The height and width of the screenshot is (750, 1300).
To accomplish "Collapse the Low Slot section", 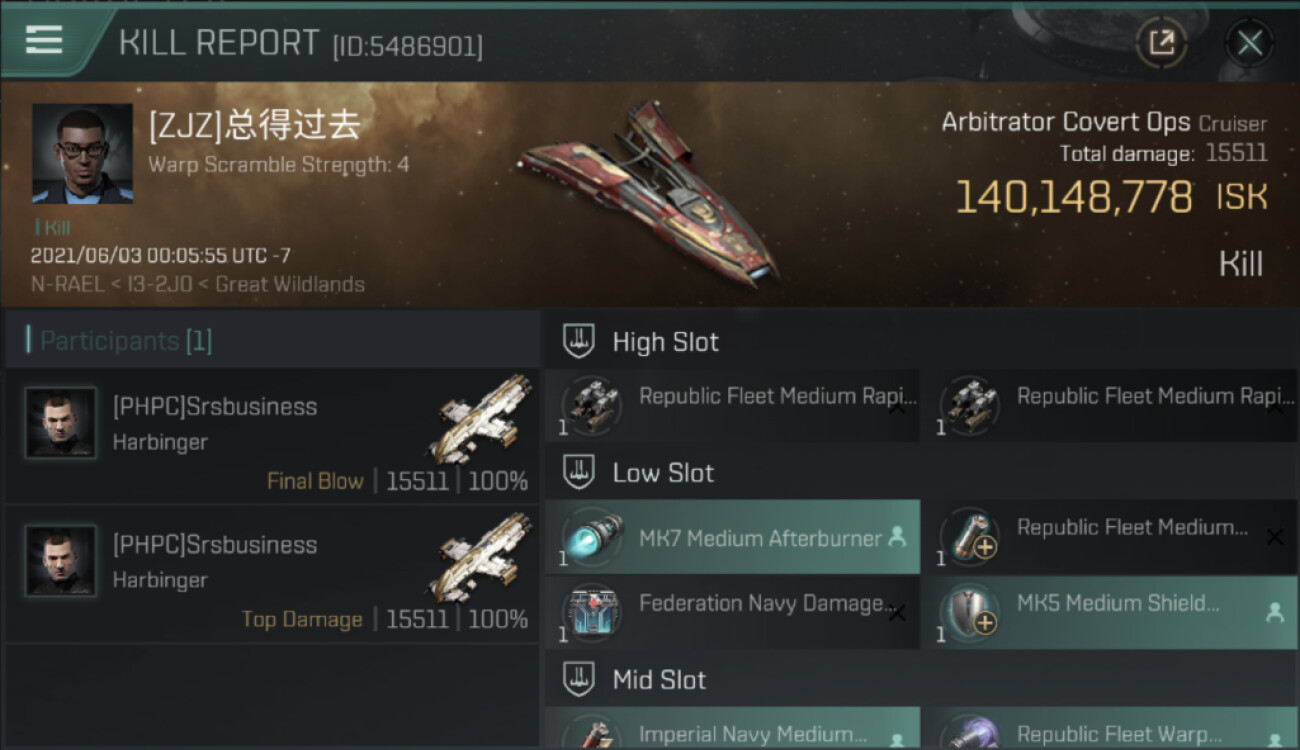I will point(579,473).
